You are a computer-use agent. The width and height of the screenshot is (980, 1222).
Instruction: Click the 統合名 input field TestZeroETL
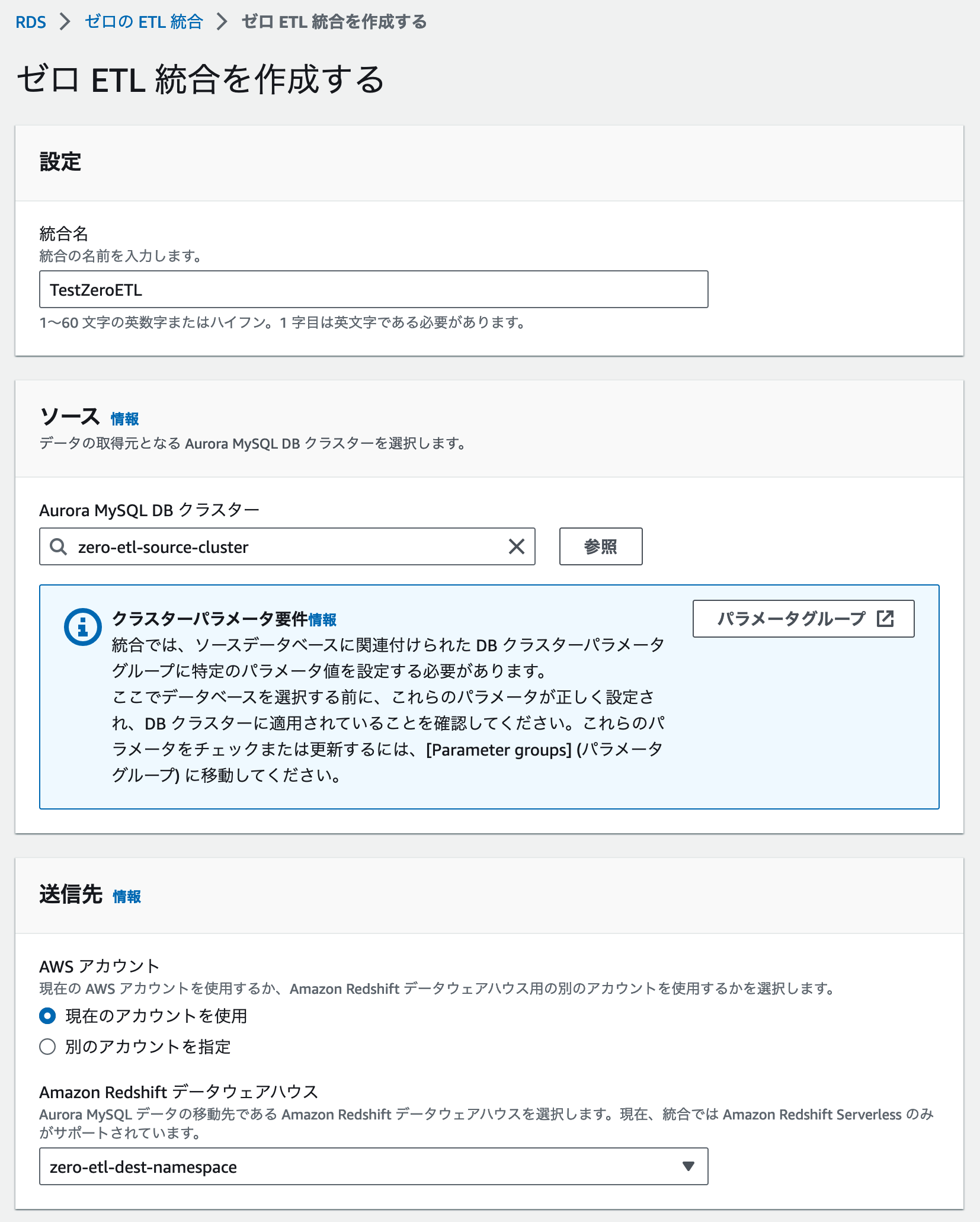point(373,289)
